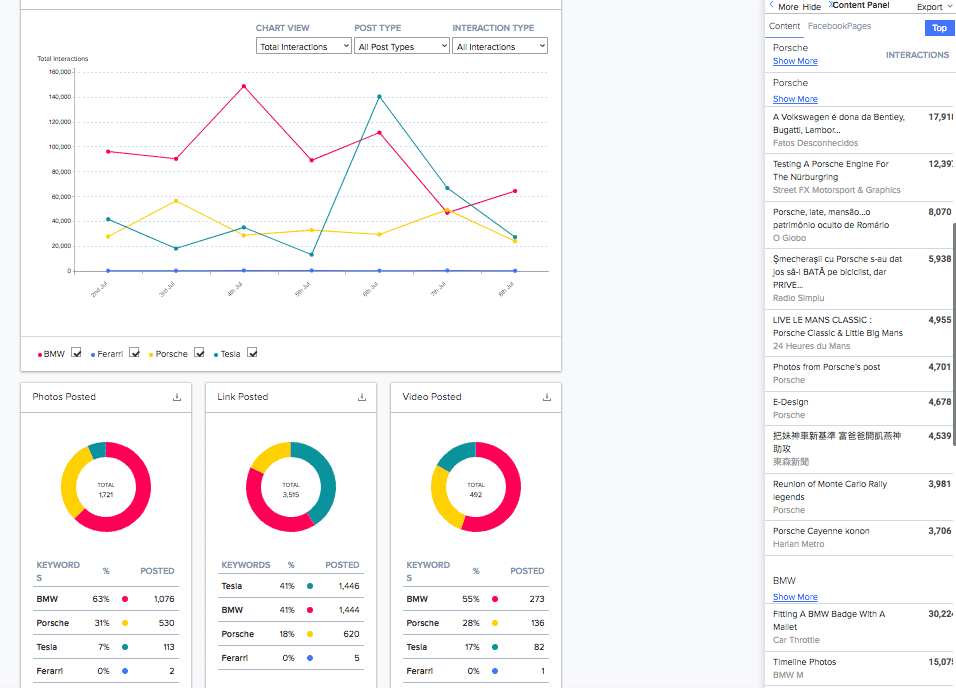Viewport: 956px width, 688px height.
Task: Open the All Post Types dropdown
Action: pos(401,45)
